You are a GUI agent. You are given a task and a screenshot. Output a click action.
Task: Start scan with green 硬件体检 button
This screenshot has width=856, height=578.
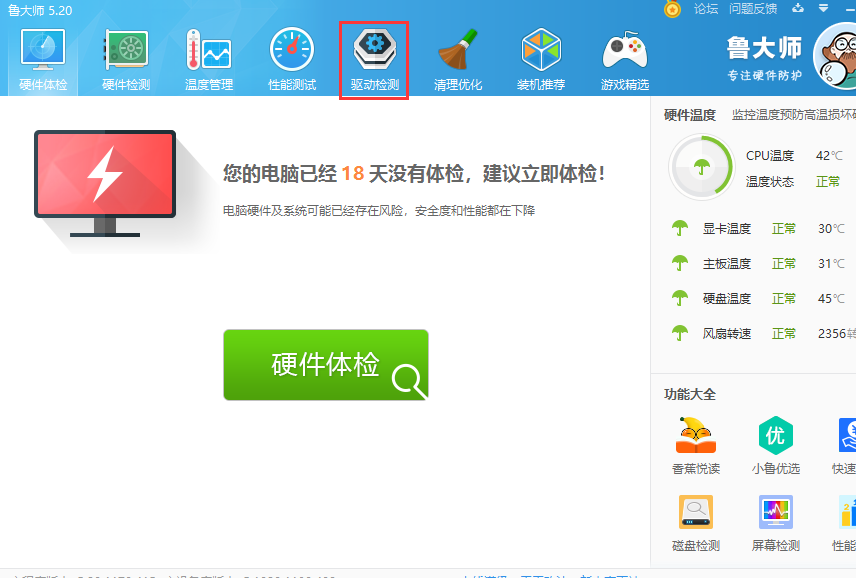(326, 365)
